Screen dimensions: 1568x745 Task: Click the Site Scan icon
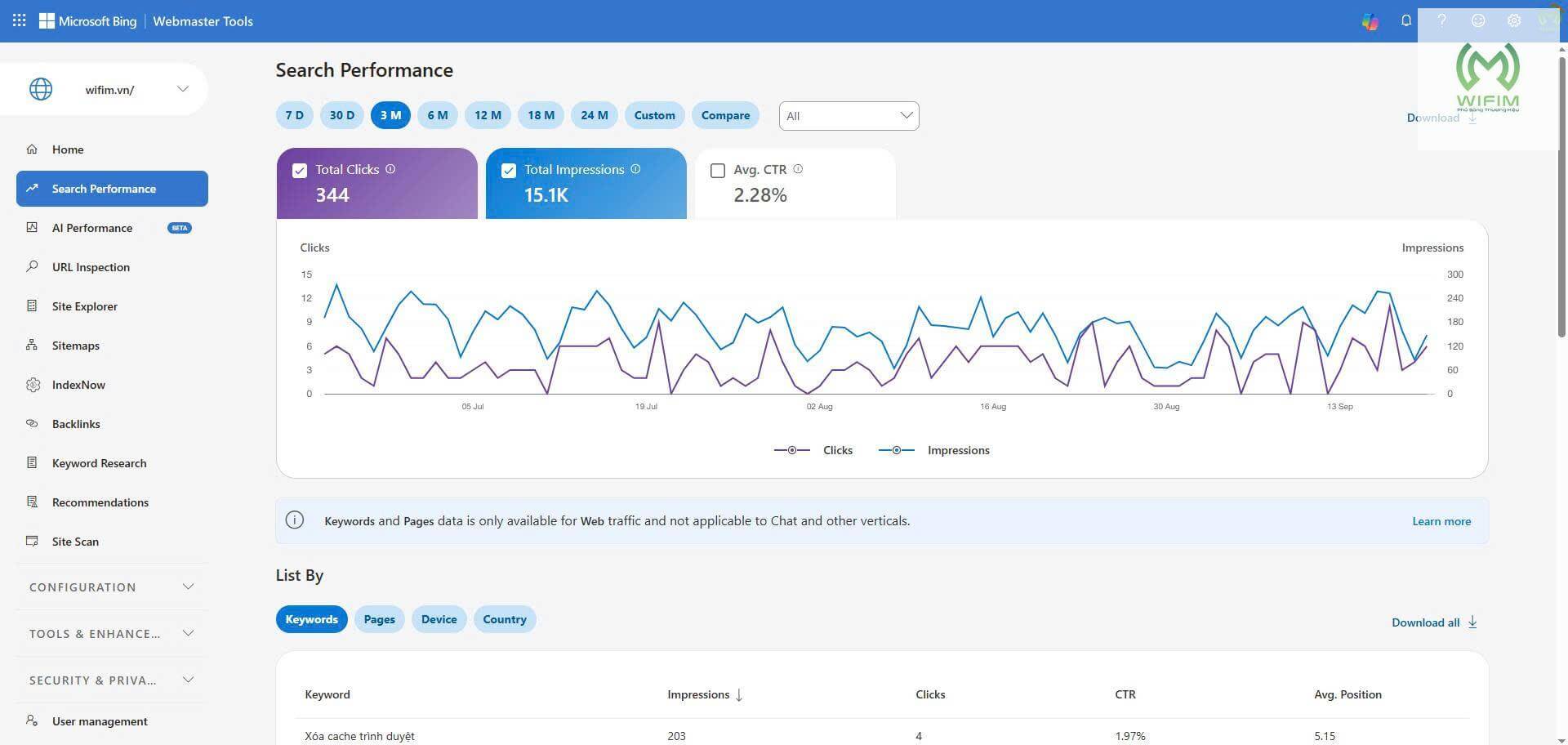click(x=32, y=542)
